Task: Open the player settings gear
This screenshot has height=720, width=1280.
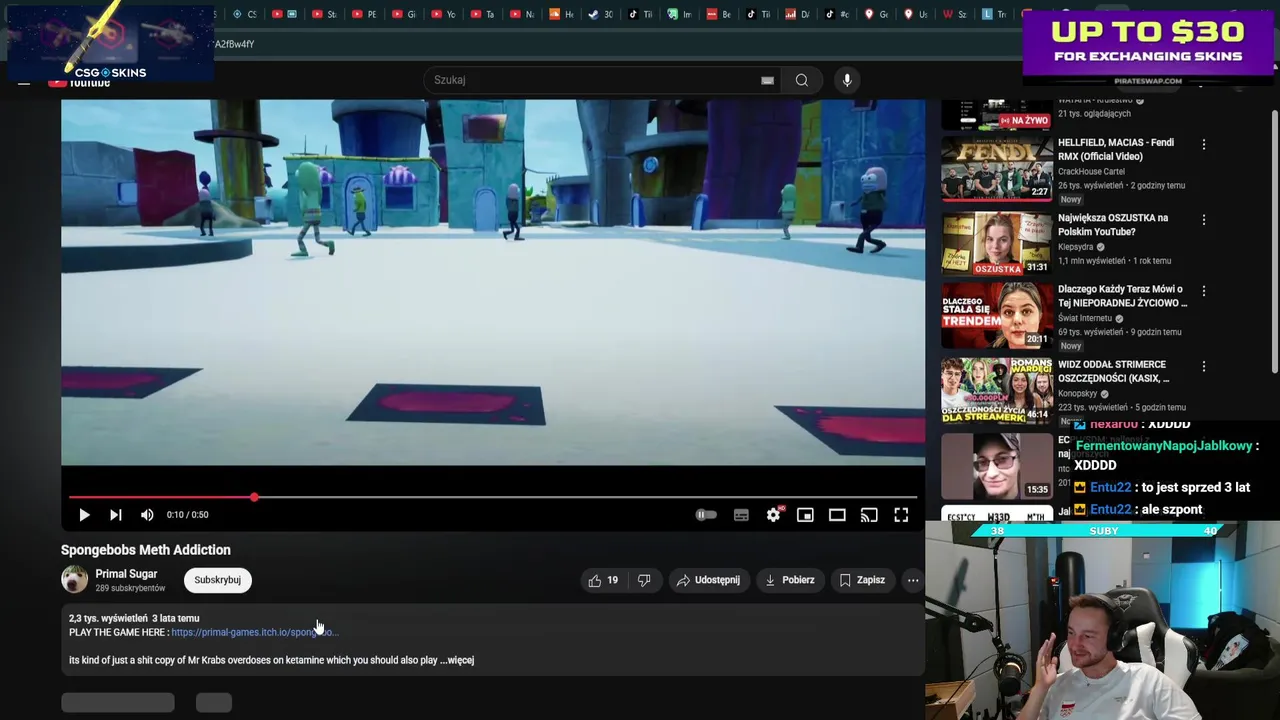Action: coord(773,515)
